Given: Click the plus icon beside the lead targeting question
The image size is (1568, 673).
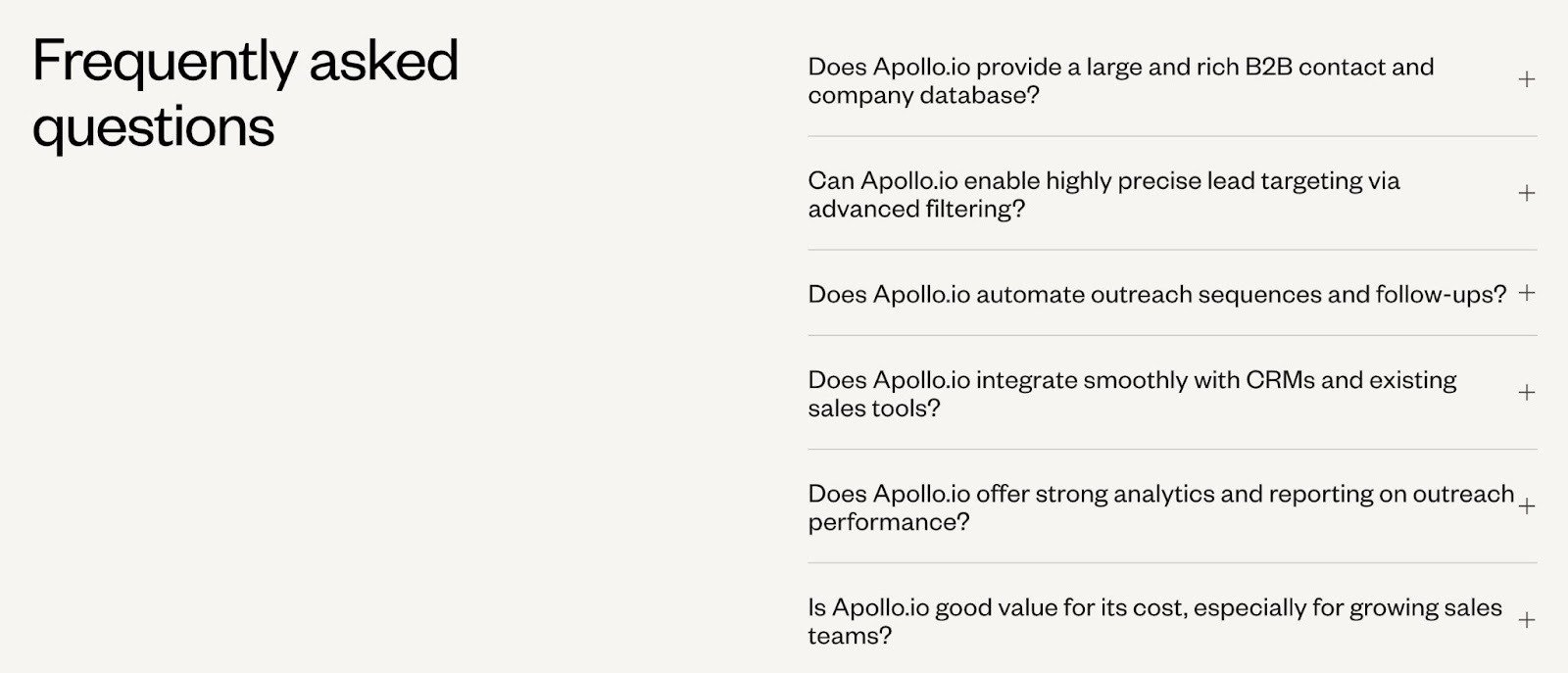Looking at the screenshot, I should 1525,194.
